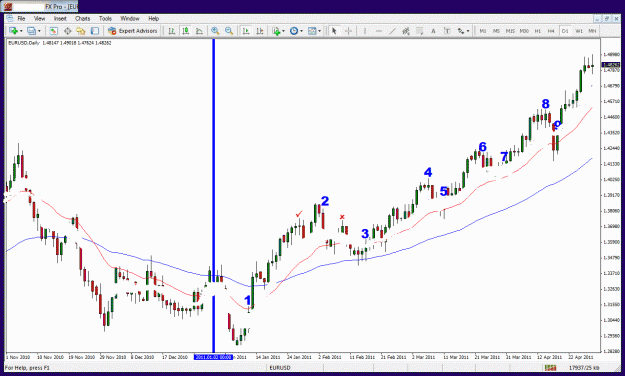Screen dimensions: 625x376
Task: Open the Tools menu
Action: pos(105,18)
